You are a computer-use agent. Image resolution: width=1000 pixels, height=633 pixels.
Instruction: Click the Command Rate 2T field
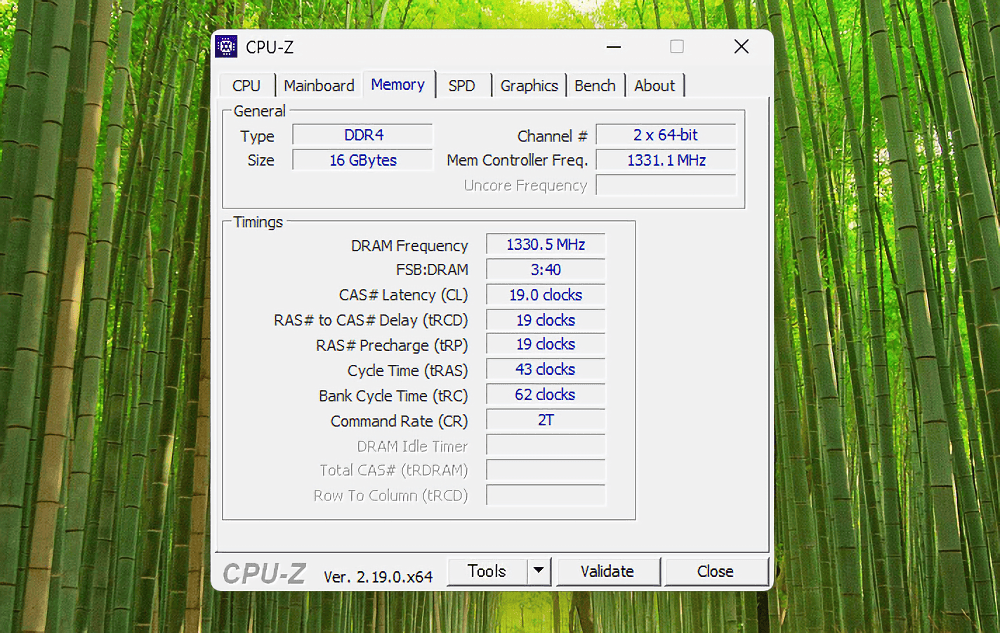pos(545,420)
